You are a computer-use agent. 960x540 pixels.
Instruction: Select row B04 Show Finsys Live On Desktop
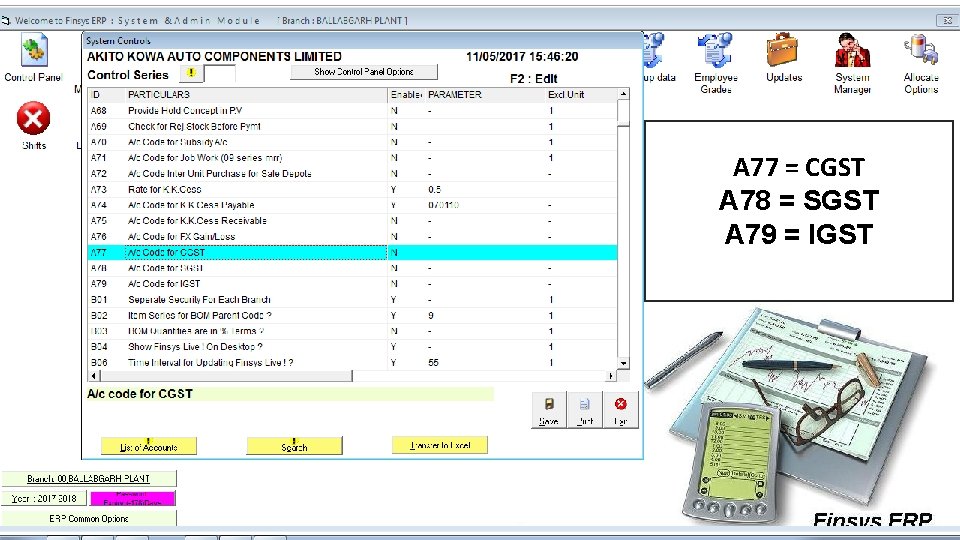pos(353,347)
